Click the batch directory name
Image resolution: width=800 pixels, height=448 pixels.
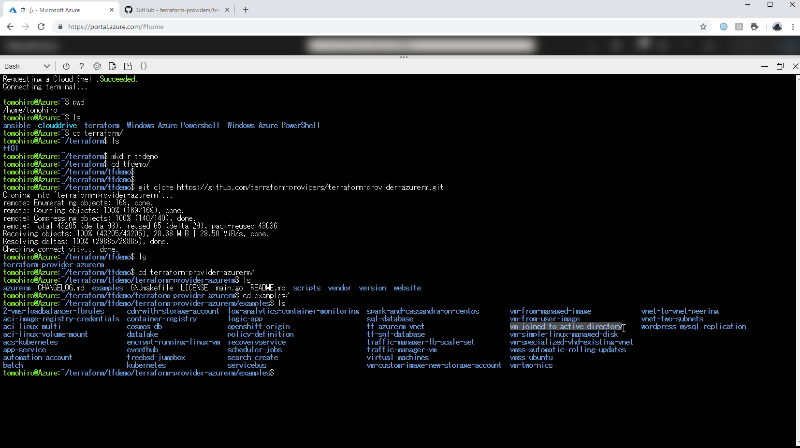[13, 365]
